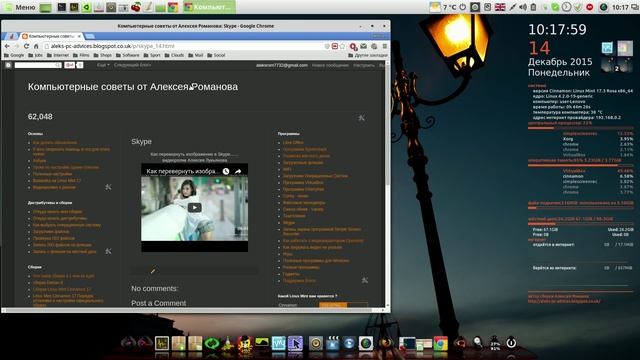The width and height of the screenshot is (640, 360).
Task: Open Chrome home page button
Action: [36, 46]
